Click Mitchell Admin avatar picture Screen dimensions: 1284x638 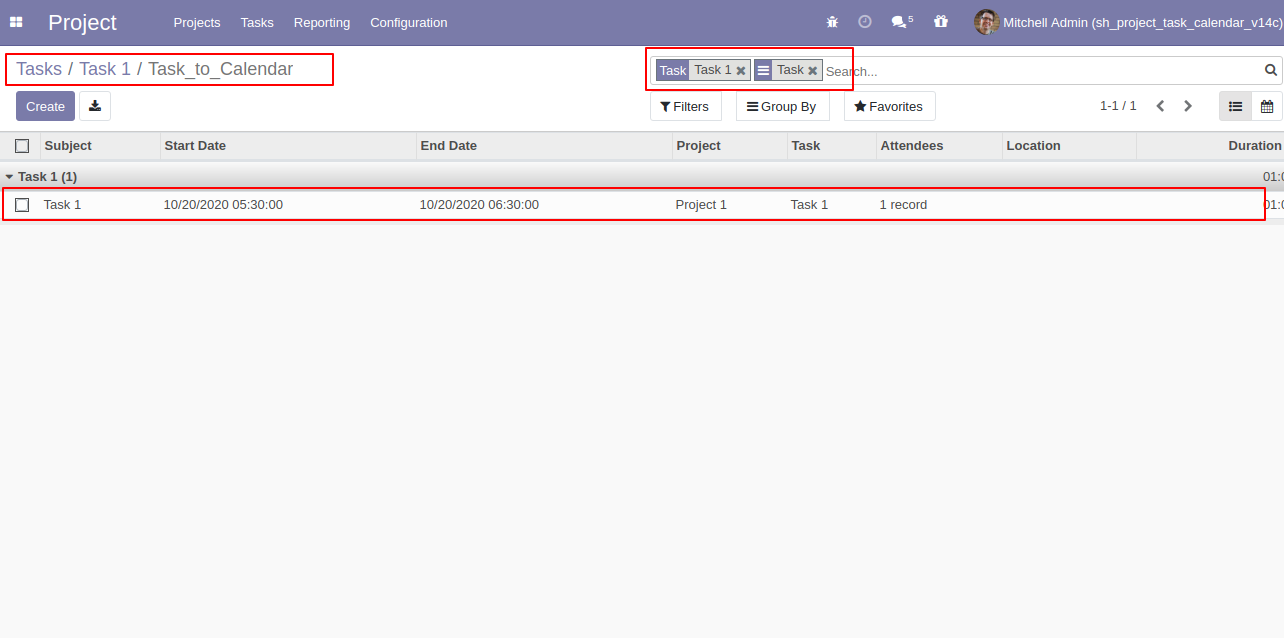click(986, 22)
